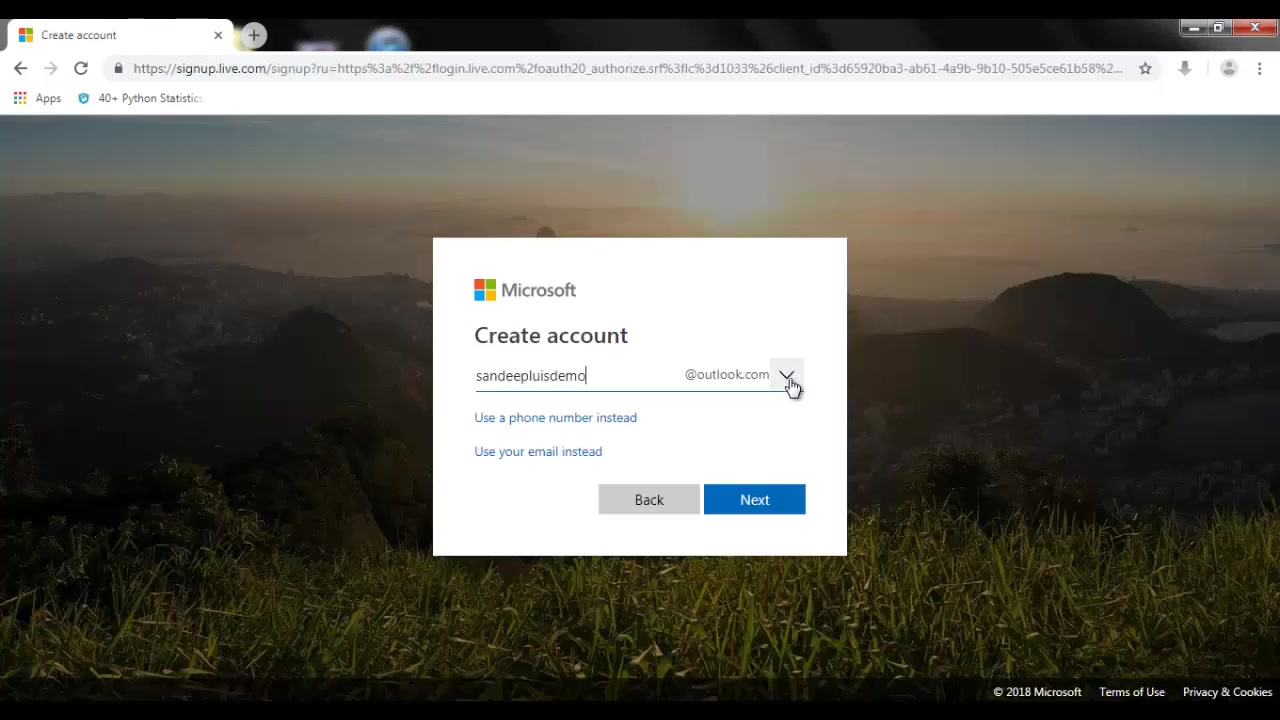Go back using browser back arrow
Image resolution: width=1280 pixels, height=720 pixels.
coord(21,68)
